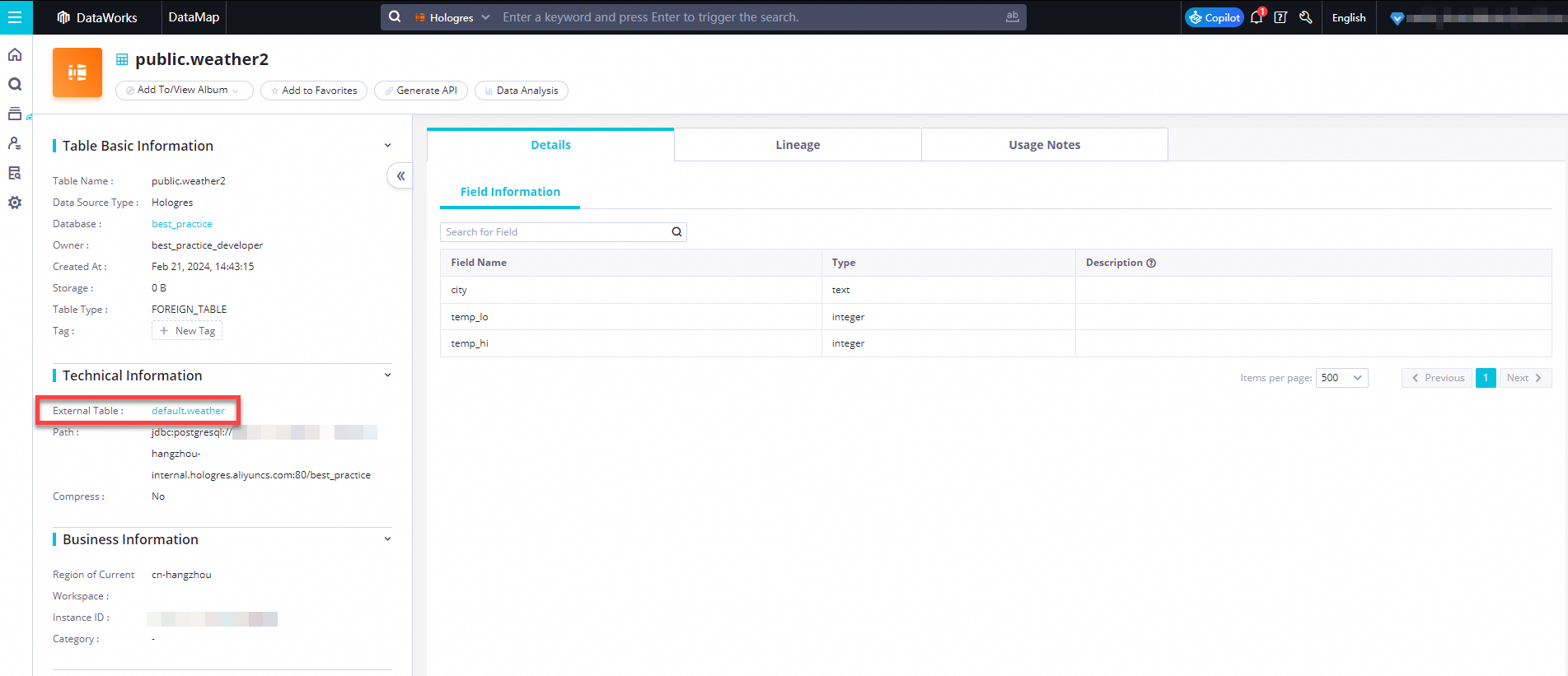This screenshot has height=676, width=1568.
Task: Collapse the Technical Information section
Action: coord(387,375)
